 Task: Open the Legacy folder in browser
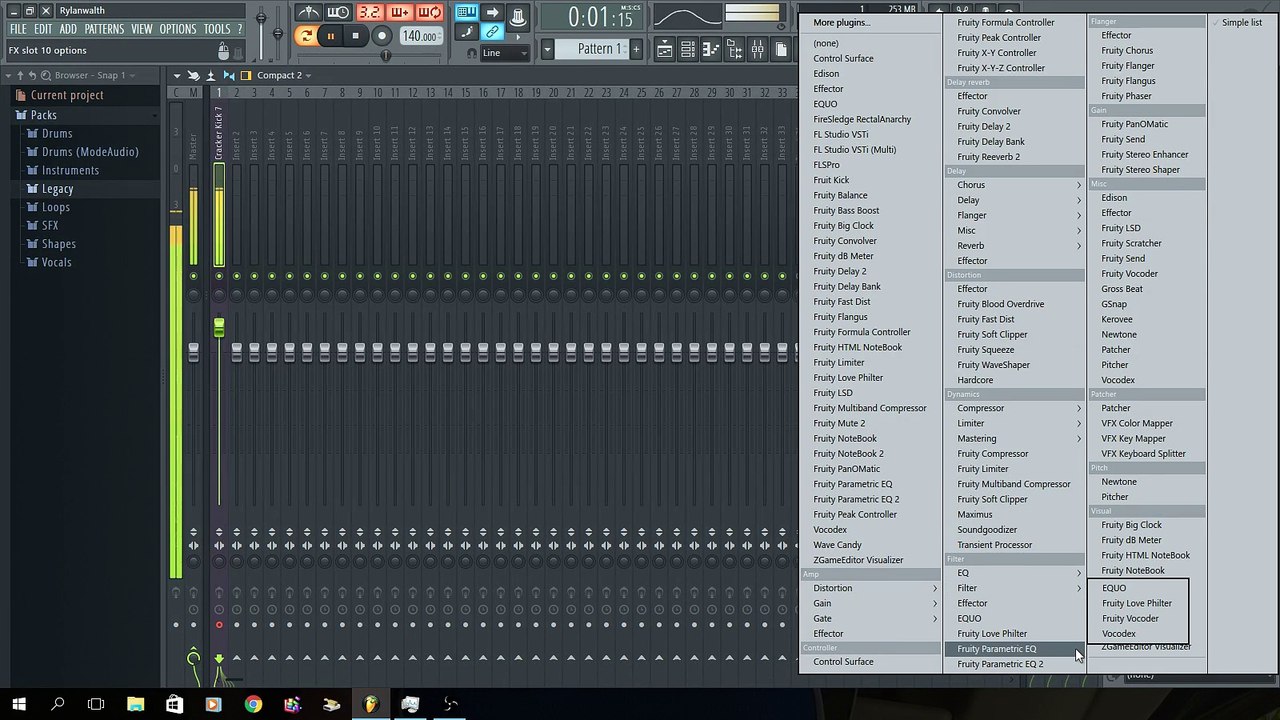(57, 189)
